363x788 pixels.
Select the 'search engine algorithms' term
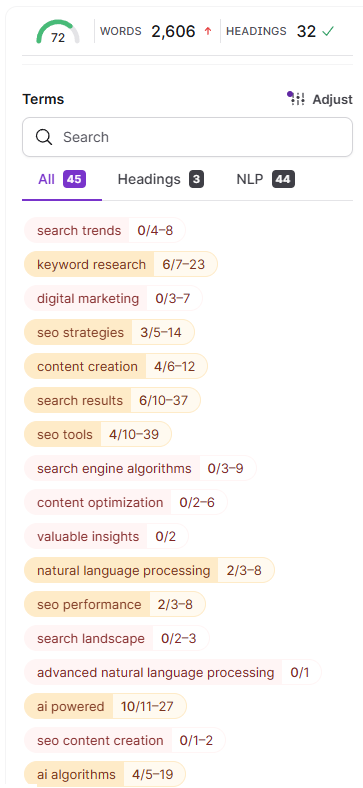pyautogui.click(x=140, y=468)
